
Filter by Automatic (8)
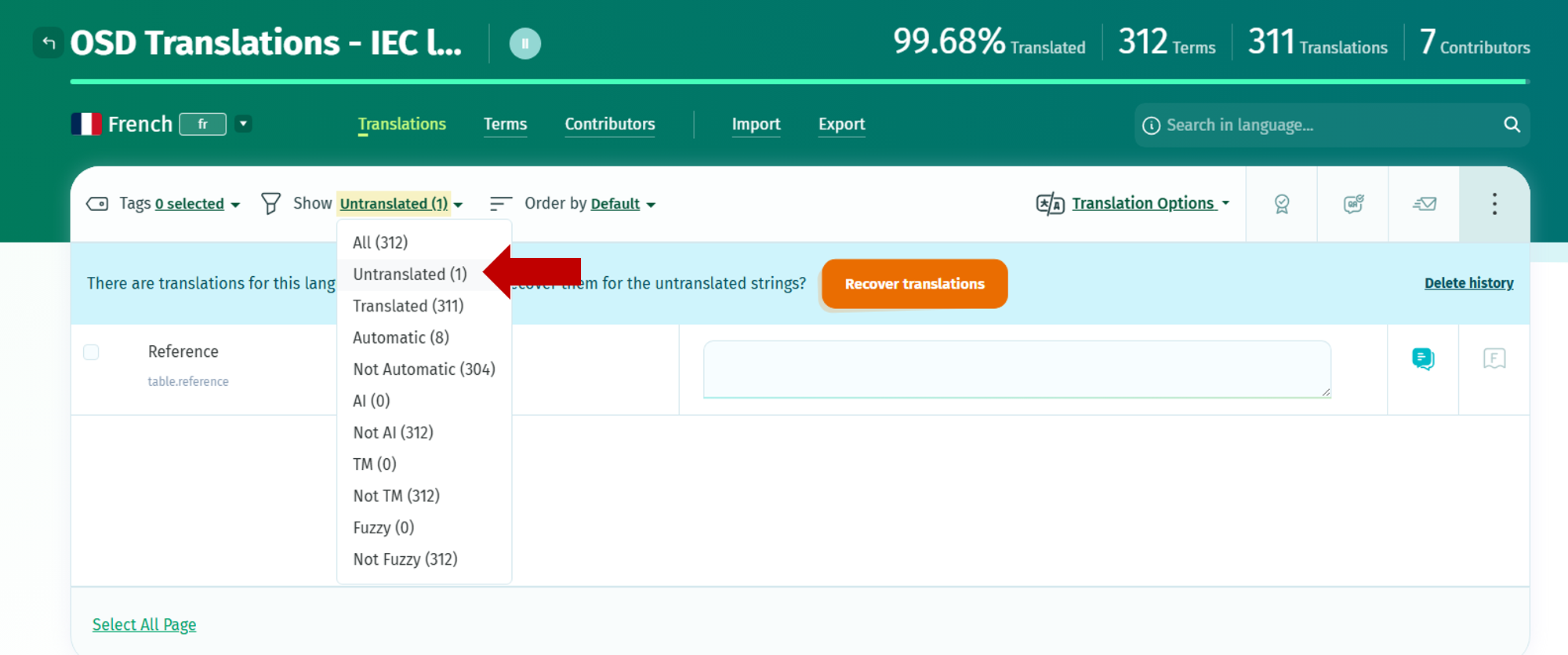pyautogui.click(x=424, y=337)
